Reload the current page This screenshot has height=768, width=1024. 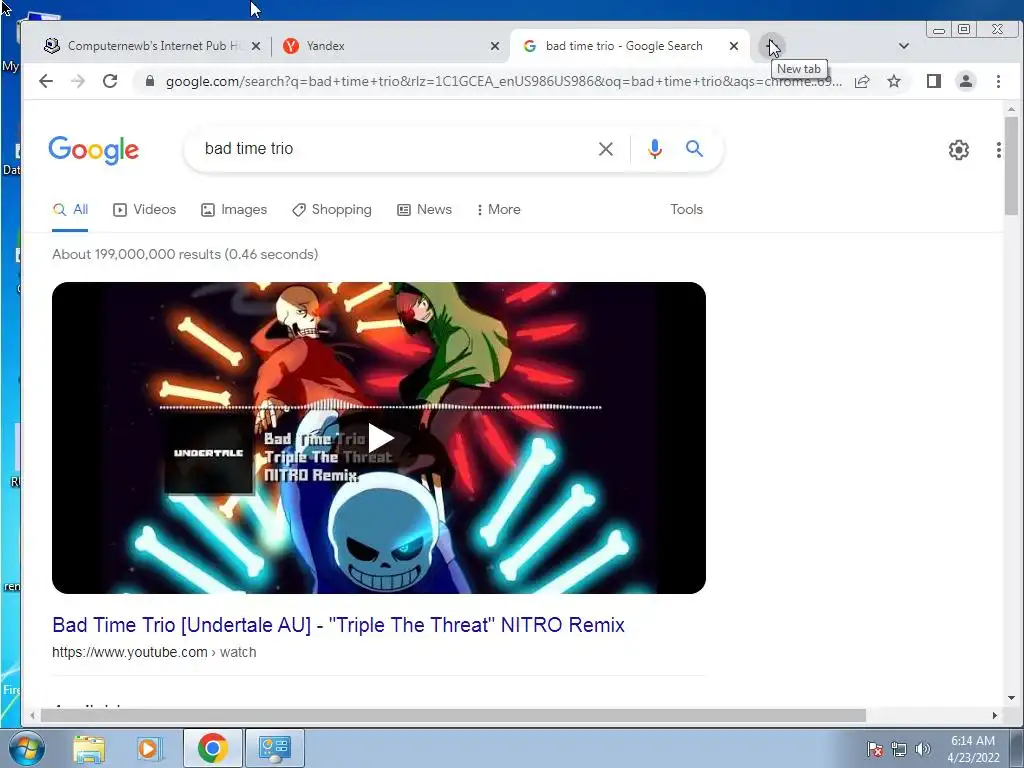[110, 81]
